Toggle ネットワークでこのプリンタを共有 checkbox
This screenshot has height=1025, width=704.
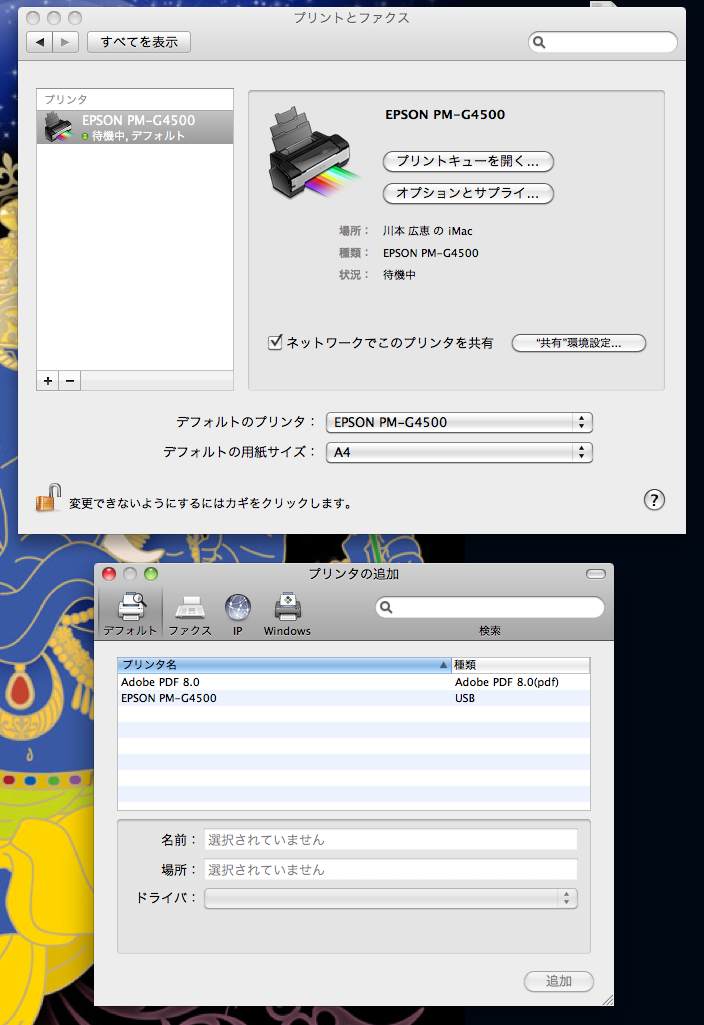(x=275, y=343)
